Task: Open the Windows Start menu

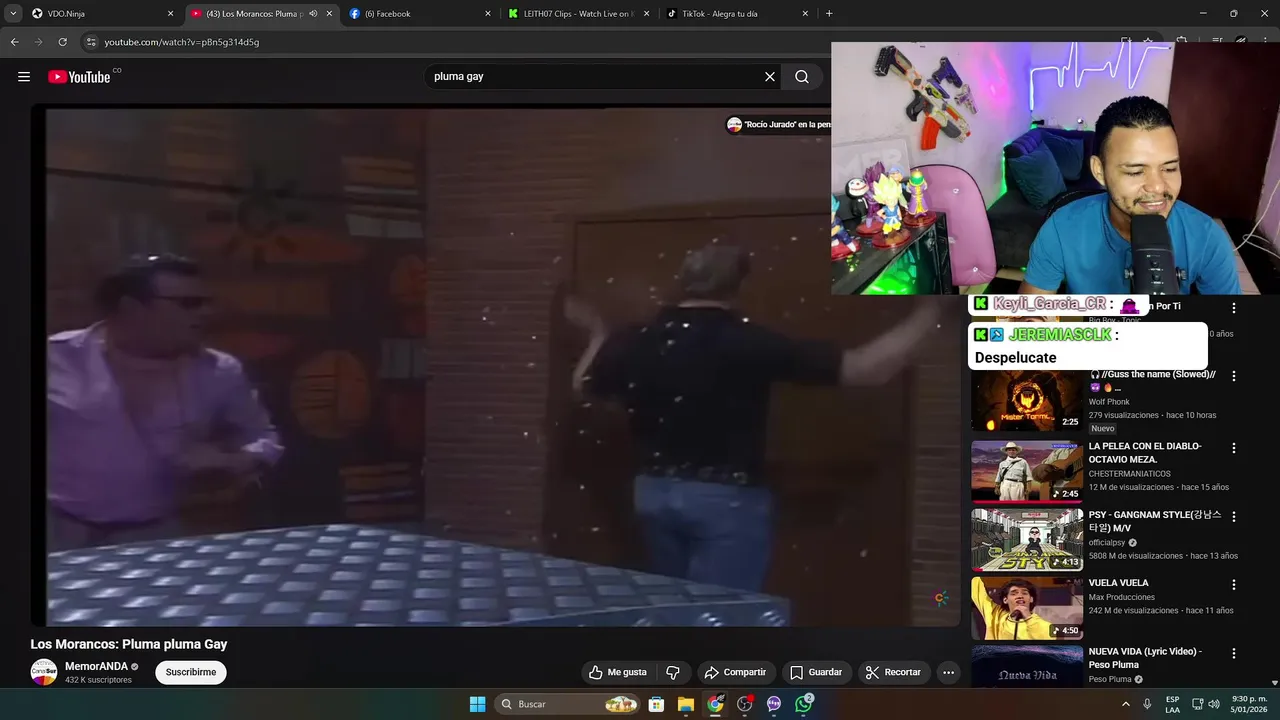Action: pyautogui.click(x=478, y=704)
